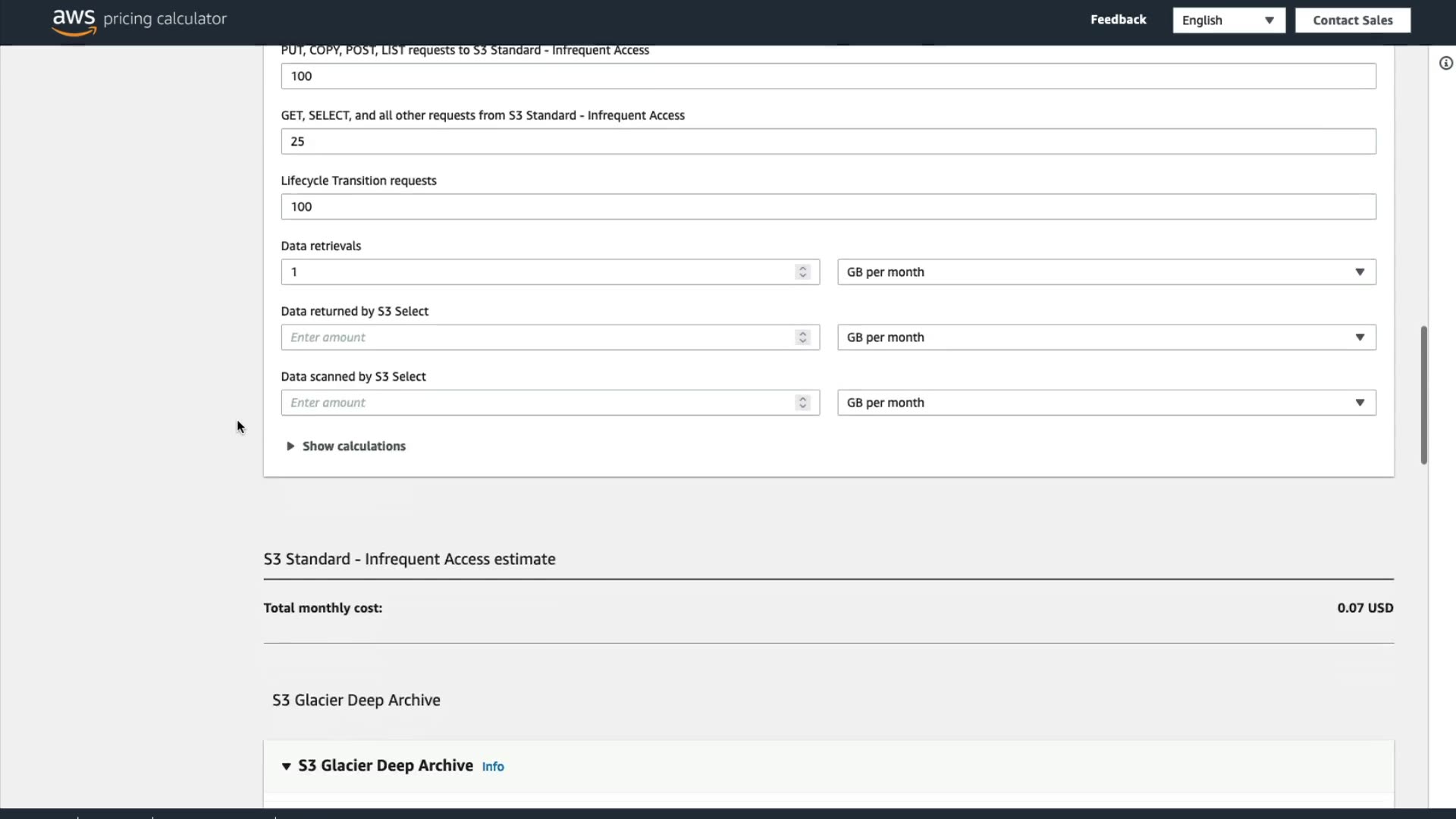This screenshot has width=1456, height=819.
Task: Click the AWS pricing calculator logo
Action: 139,20
